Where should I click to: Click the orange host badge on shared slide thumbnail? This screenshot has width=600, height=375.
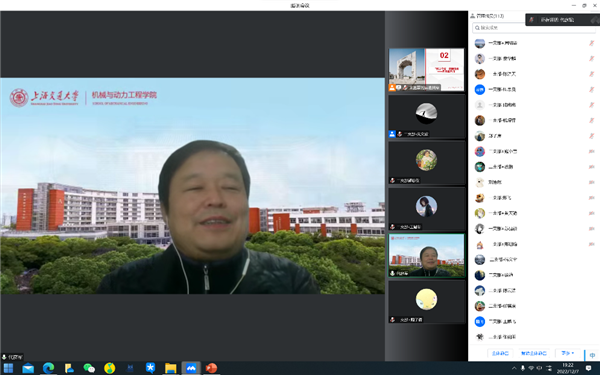[392, 88]
